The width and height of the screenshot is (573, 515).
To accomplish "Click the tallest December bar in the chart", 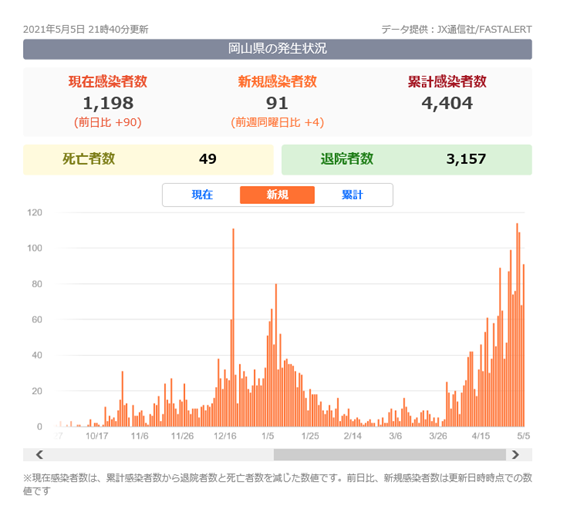I will 233,327.
